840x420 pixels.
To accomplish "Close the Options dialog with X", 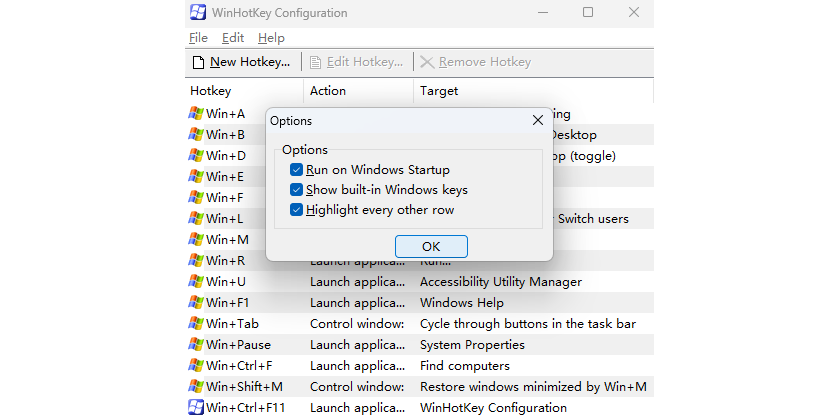I will (x=538, y=121).
